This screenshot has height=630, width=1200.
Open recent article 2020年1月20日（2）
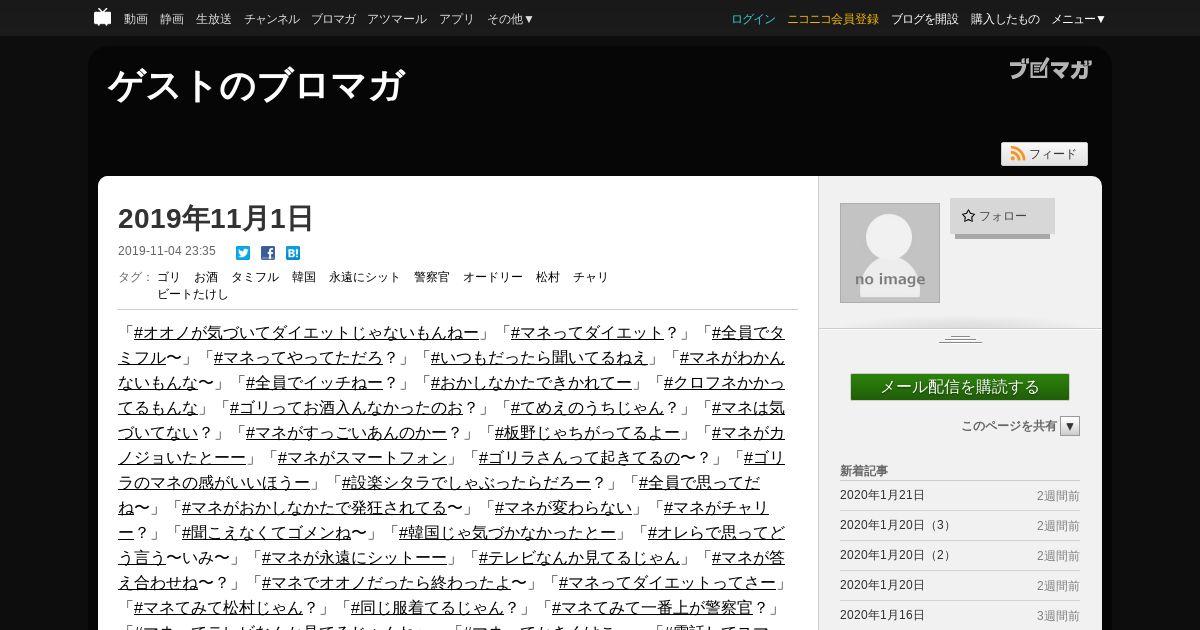click(x=897, y=555)
